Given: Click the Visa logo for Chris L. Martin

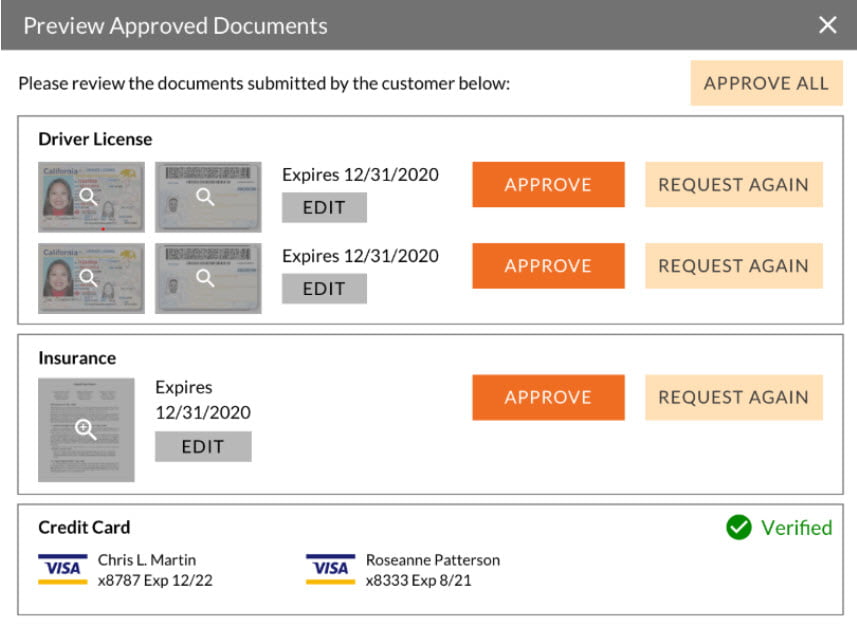Looking at the screenshot, I should pyautogui.click(x=63, y=569).
